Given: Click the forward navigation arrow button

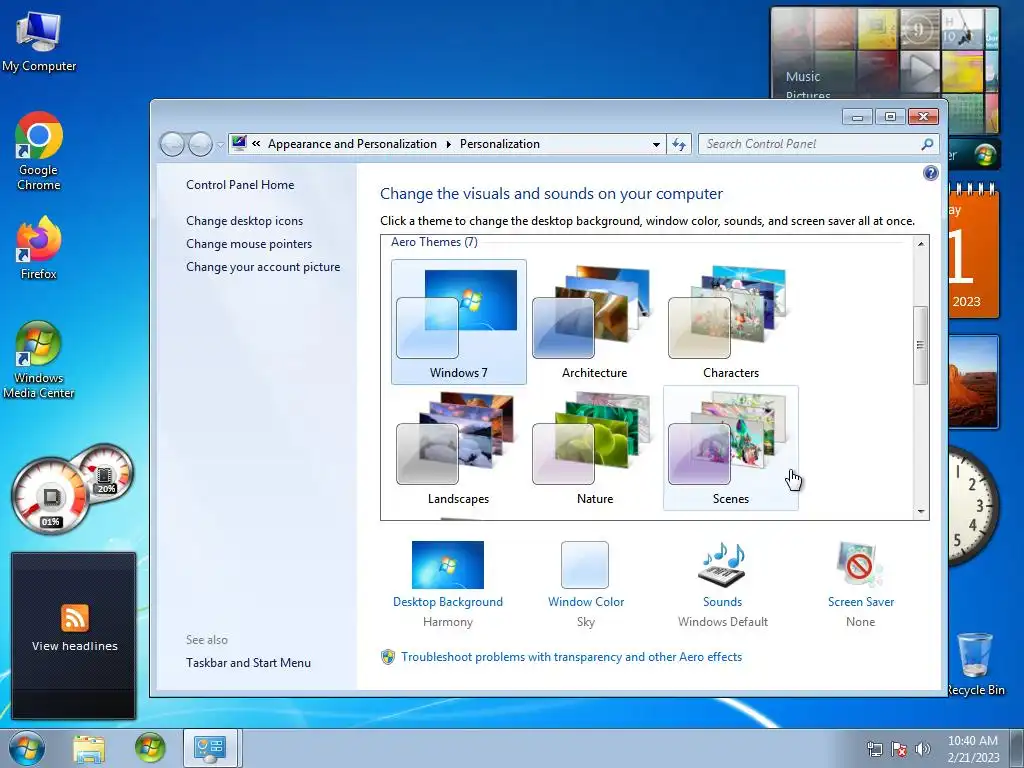Looking at the screenshot, I should pyautogui.click(x=200, y=144).
